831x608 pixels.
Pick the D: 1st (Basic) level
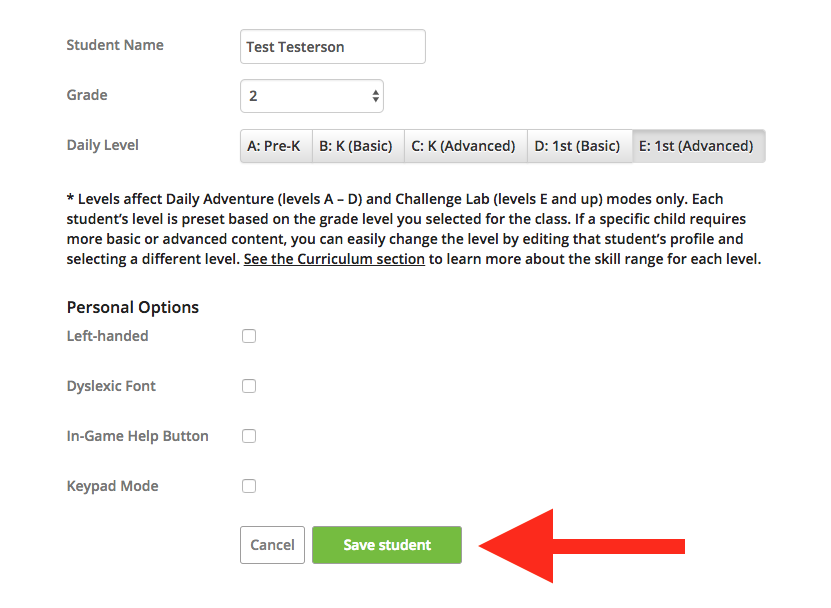click(x=579, y=146)
